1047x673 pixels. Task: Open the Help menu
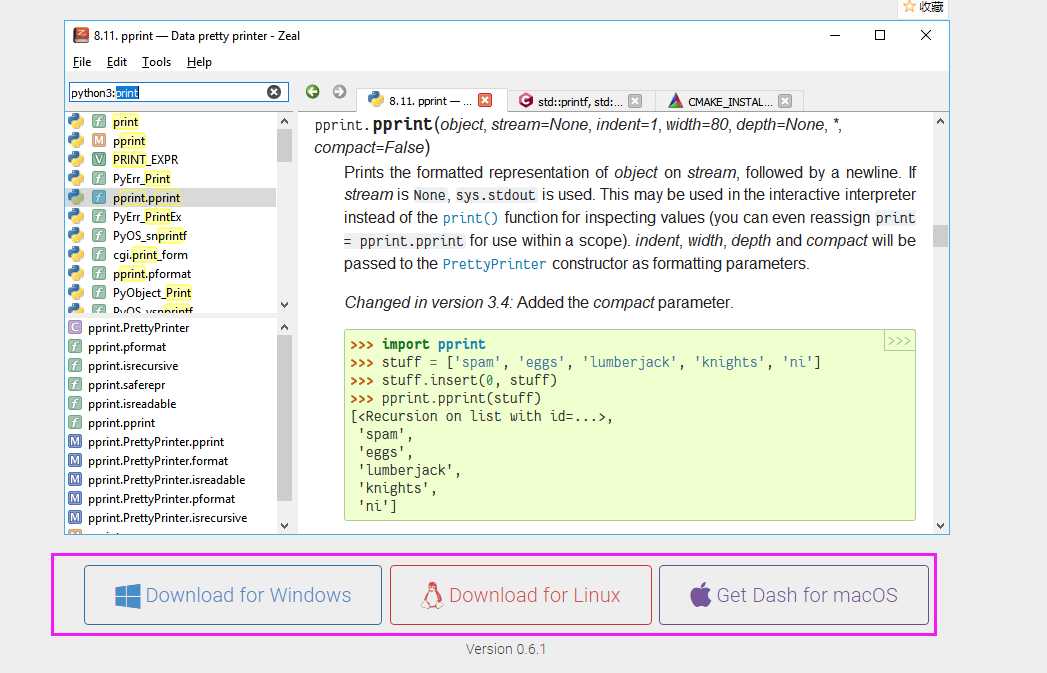pos(199,62)
